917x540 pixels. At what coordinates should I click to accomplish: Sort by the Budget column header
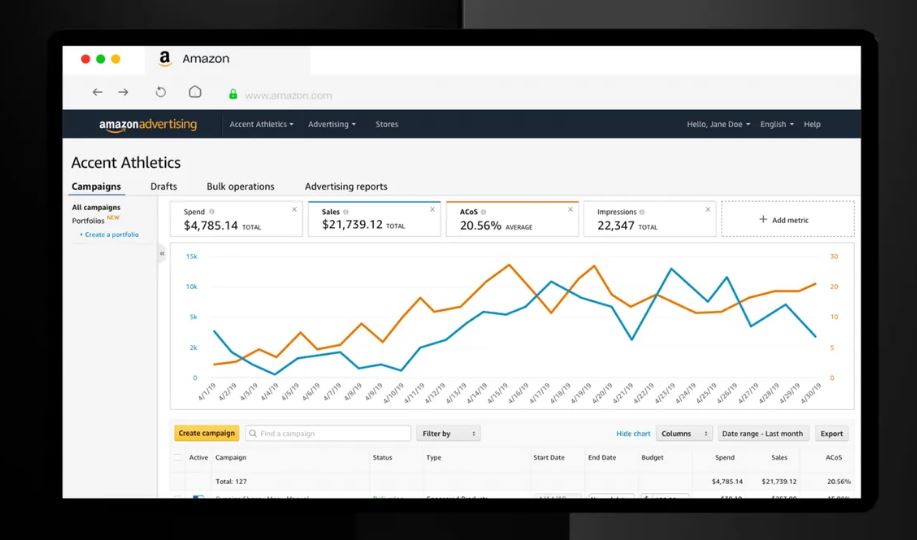click(652, 458)
